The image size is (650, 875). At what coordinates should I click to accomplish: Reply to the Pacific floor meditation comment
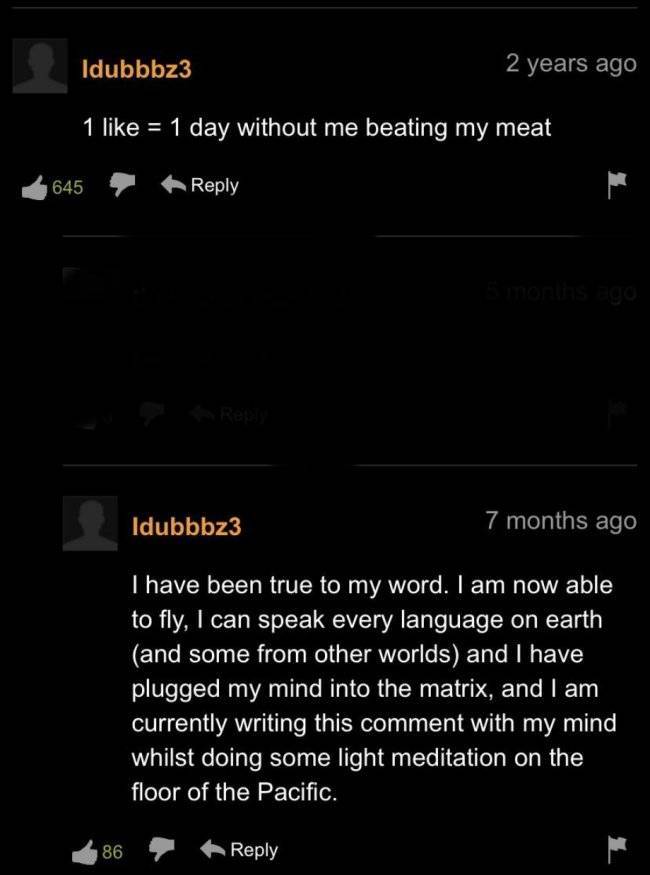(x=251, y=849)
